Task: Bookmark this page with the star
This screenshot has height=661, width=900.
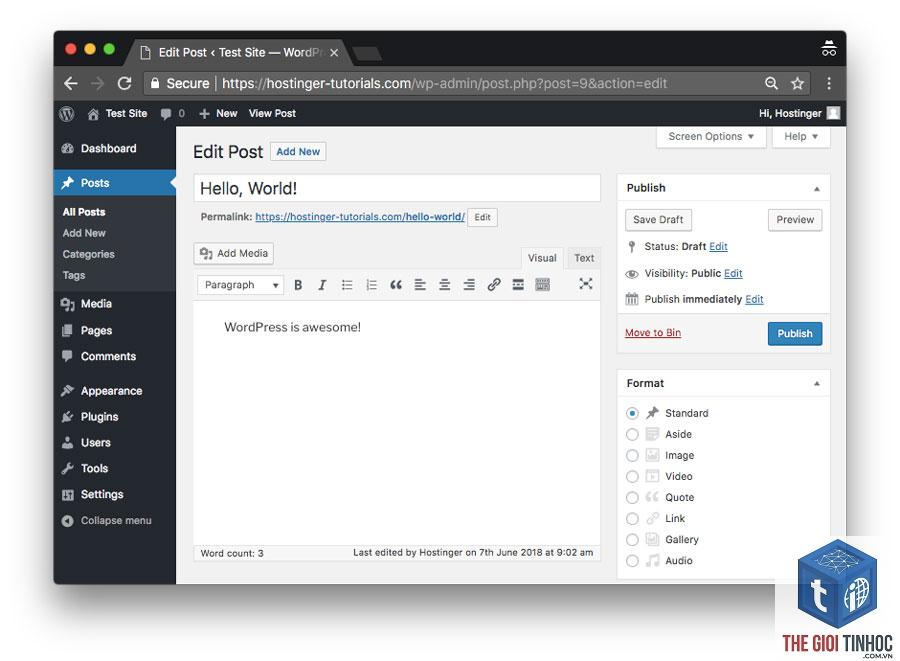Action: click(x=797, y=84)
